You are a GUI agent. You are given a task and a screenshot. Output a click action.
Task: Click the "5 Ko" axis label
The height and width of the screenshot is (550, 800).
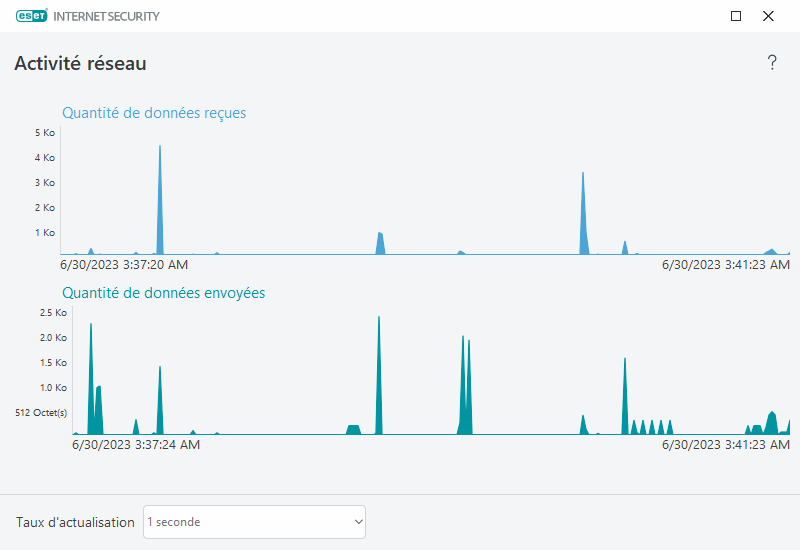tap(44, 133)
